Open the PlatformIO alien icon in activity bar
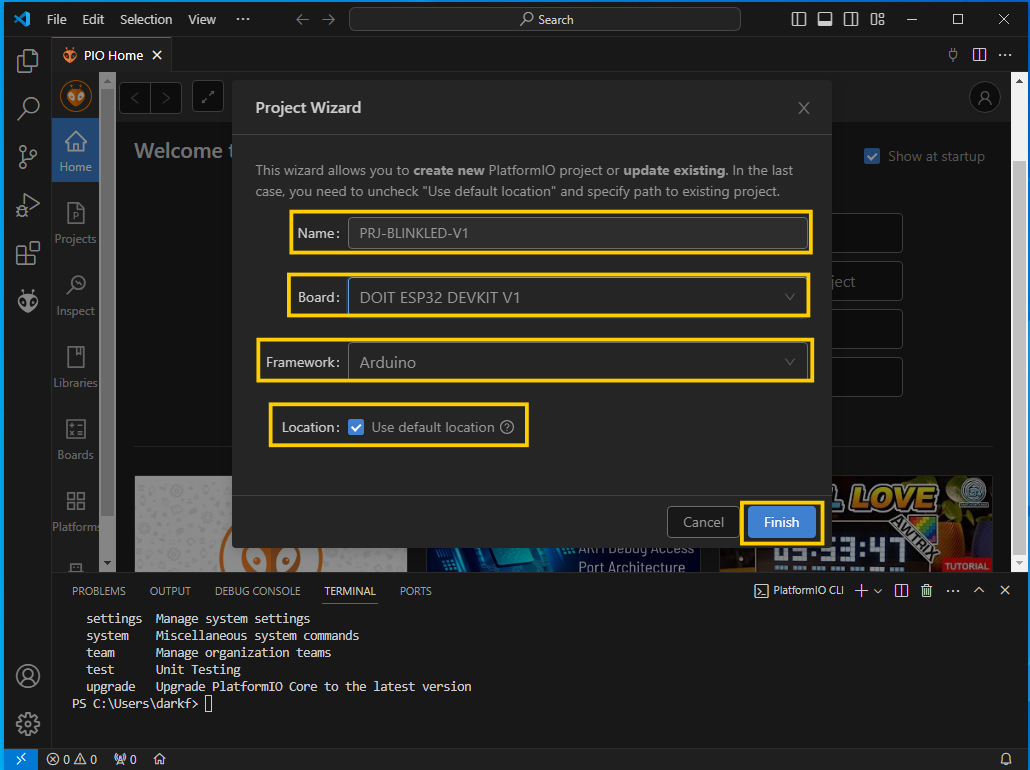Viewport: 1030px width, 770px height. click(28, 301)
